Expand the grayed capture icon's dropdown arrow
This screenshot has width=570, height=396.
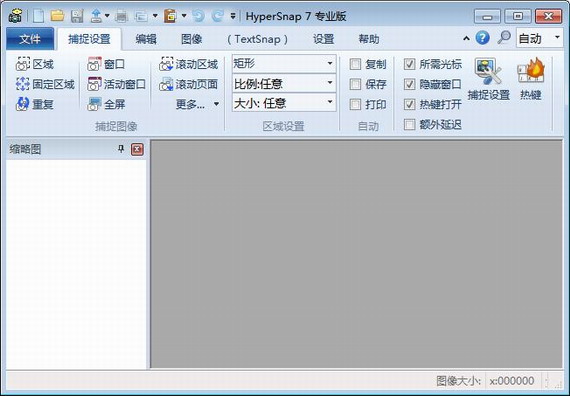155,16
